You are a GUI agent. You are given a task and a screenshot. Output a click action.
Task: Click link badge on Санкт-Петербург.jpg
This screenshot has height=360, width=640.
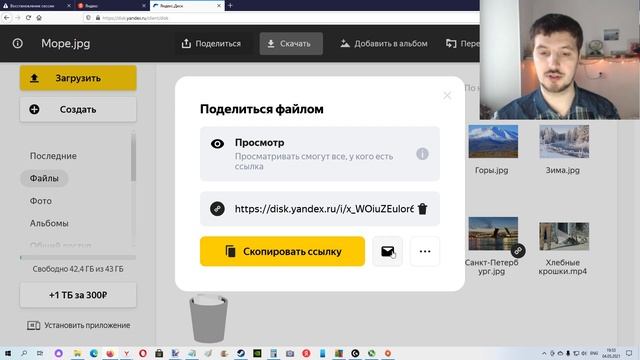pyautogui.click(x=518, y=251)
